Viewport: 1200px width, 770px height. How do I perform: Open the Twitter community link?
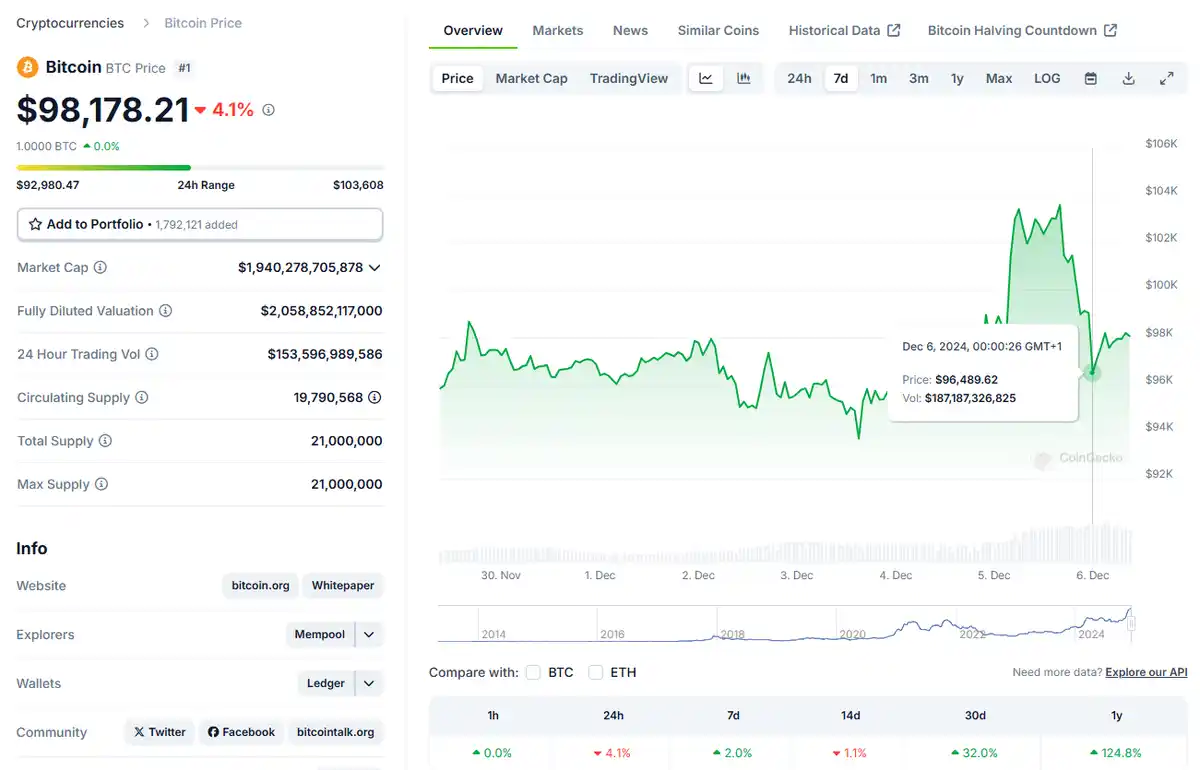[x=160, y=732]
